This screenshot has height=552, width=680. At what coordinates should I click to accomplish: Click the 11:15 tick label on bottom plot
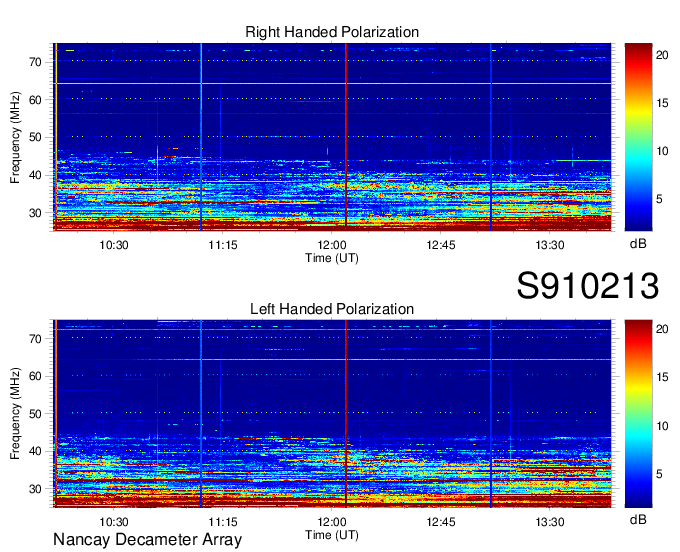[x=223, y=522]
